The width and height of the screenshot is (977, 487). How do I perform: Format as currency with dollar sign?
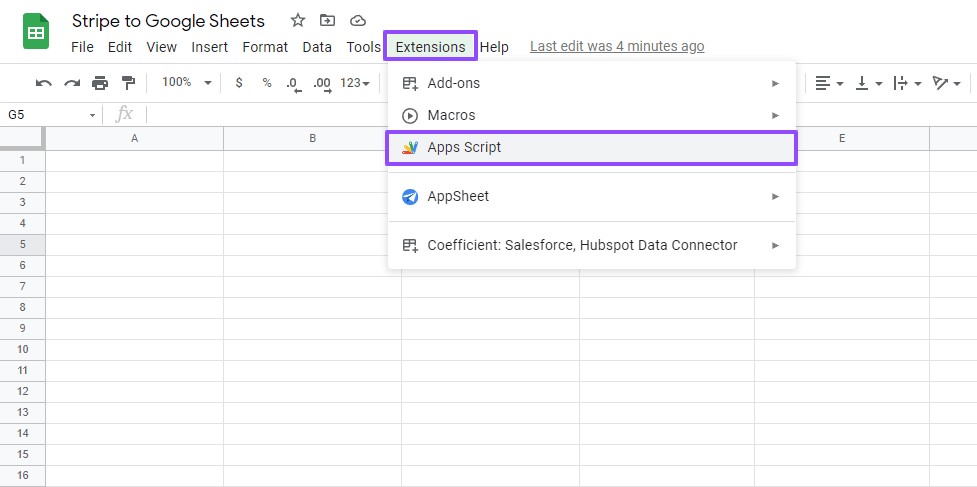(x=238, y=83)
